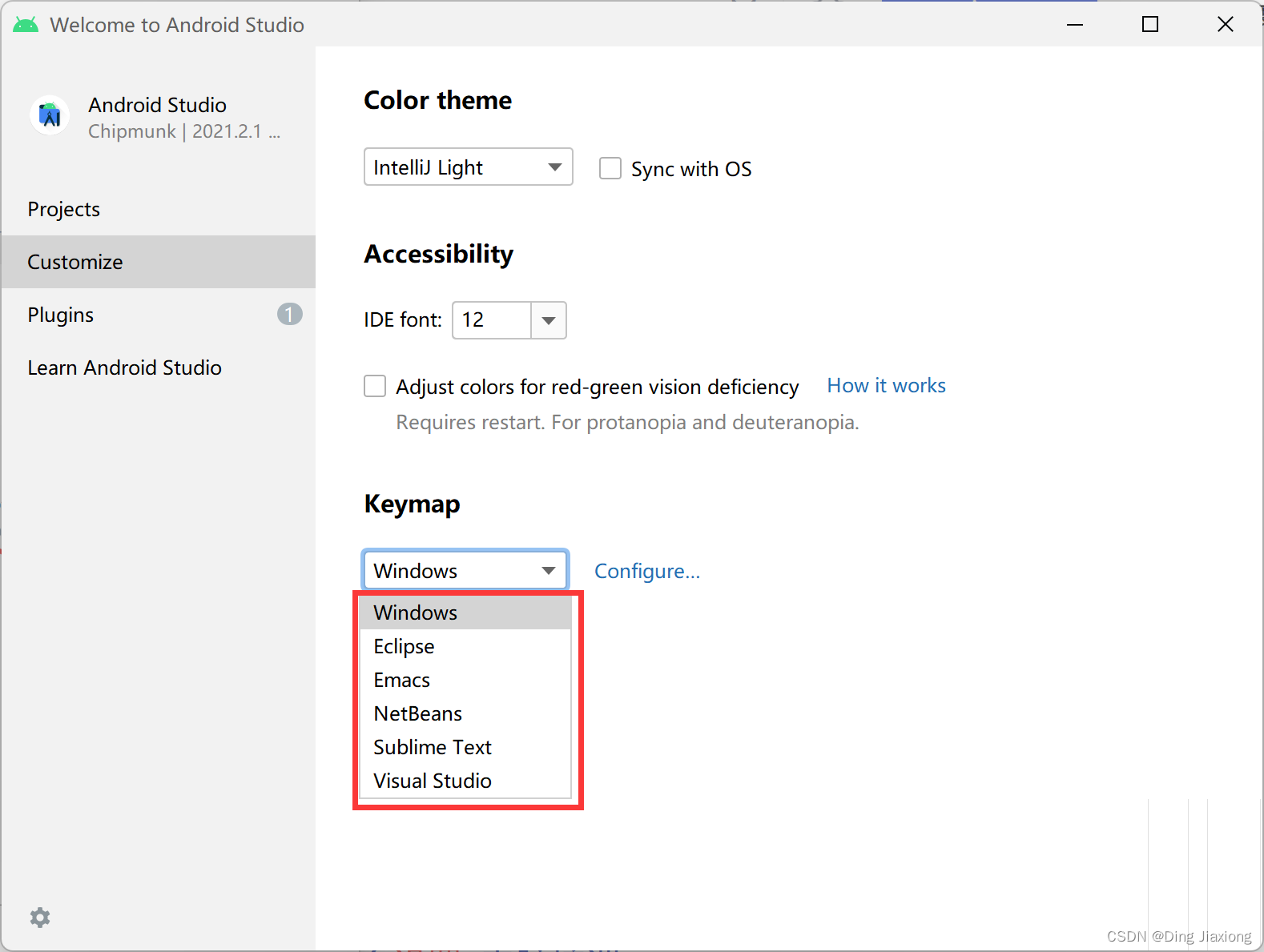Viewport: 1264px width, 952px height.
Task: Click the Plugins update count badge
Action: 290,314
